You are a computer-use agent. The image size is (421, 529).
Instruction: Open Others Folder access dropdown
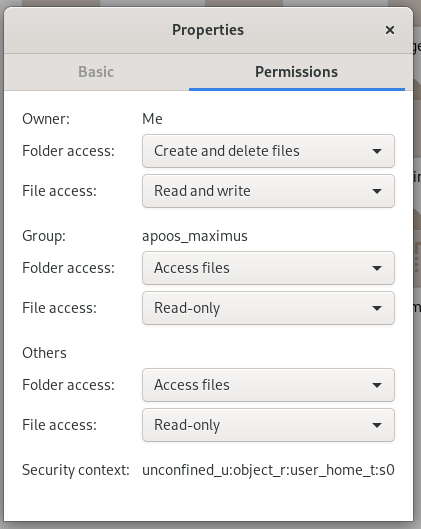[x=268, y=385]
